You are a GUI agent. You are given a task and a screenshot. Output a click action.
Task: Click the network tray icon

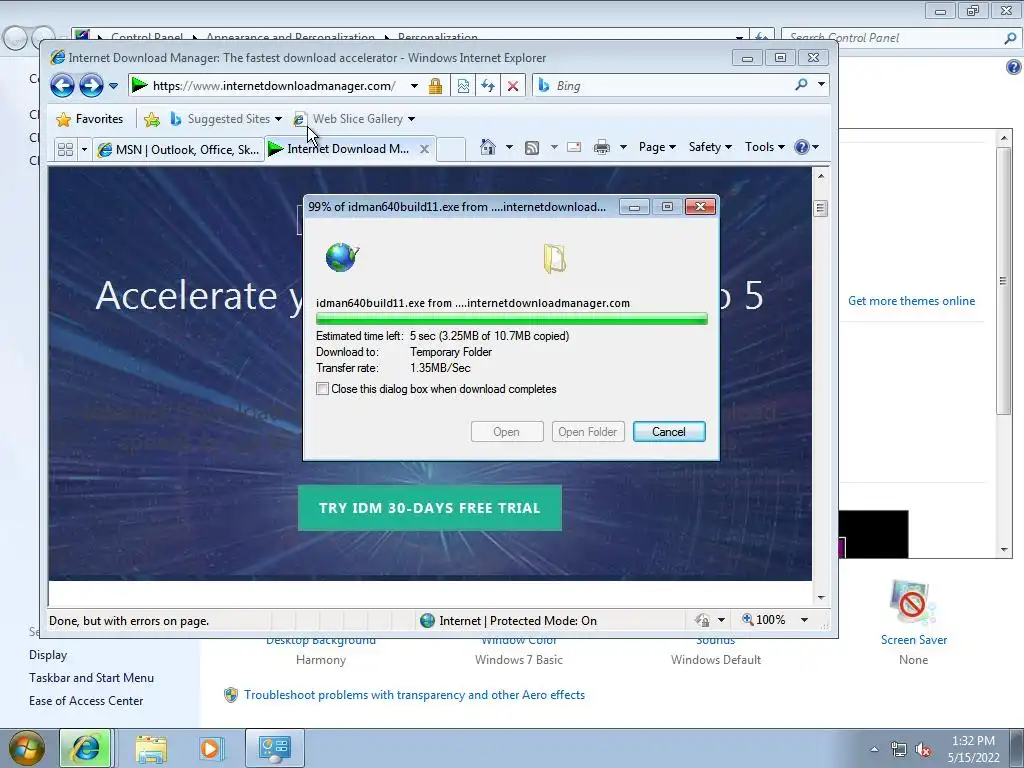coord(899,750)
